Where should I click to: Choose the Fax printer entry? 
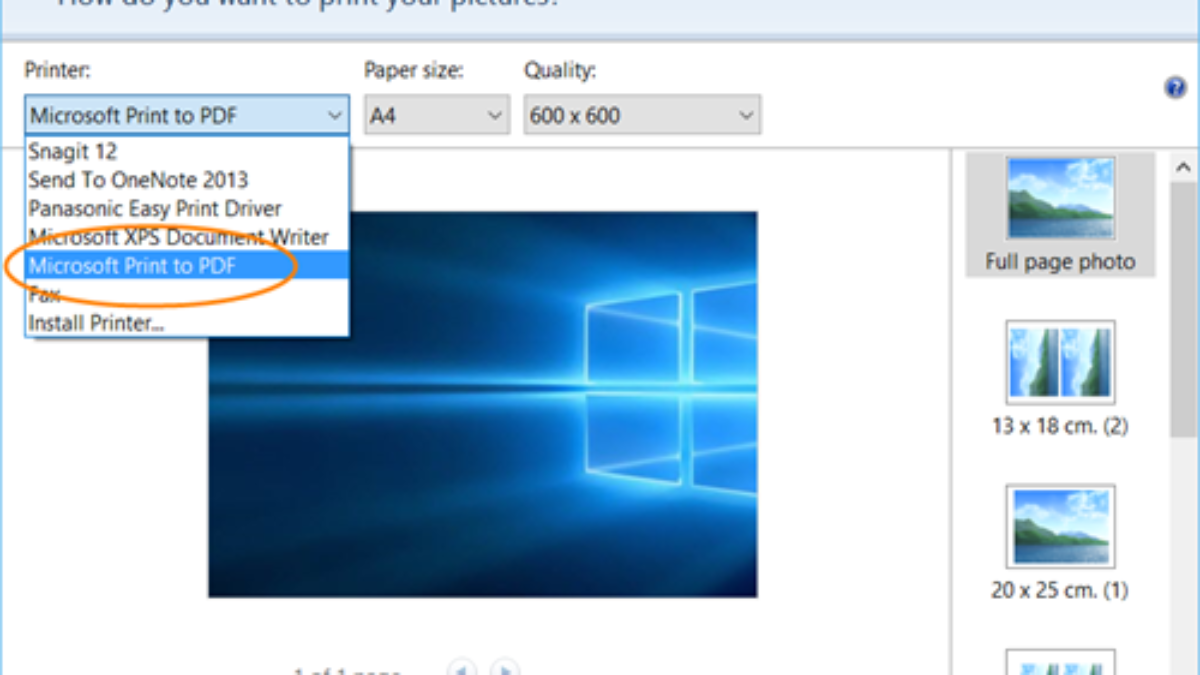point(187,295)
